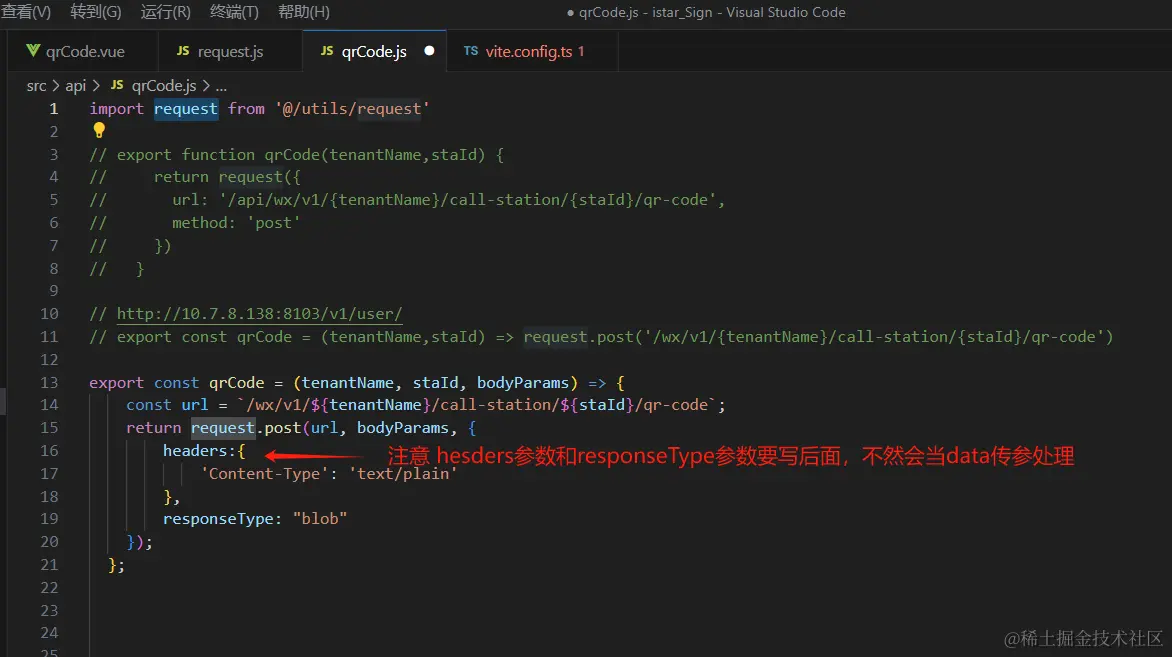Screen dimensions: 1172x657
Task: Open the 终端(T) menu
Action: click(x=234, y=12)
